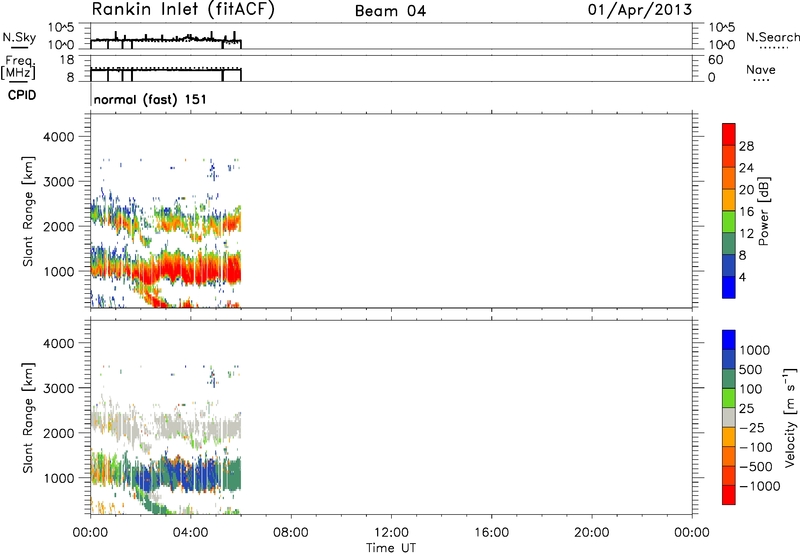Click the "Nave" legend label
Screen dimensions: 800x554
pyautogui.click(x=761, y=70)
